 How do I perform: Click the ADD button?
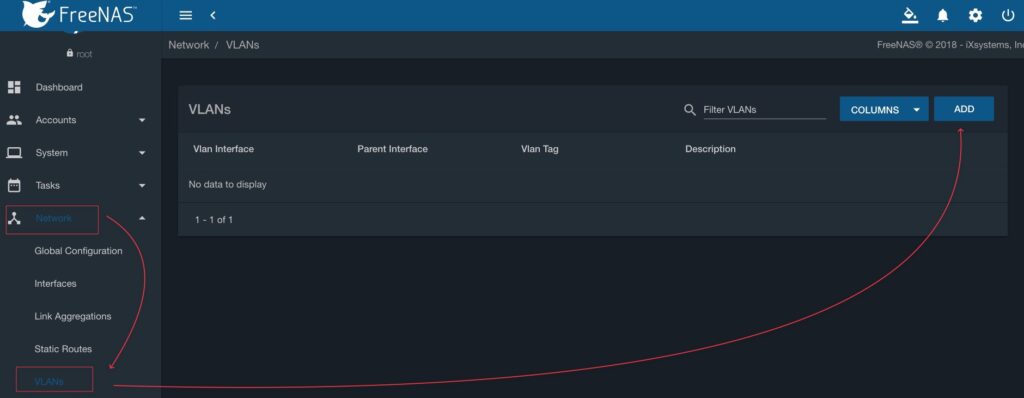[964, 109]
